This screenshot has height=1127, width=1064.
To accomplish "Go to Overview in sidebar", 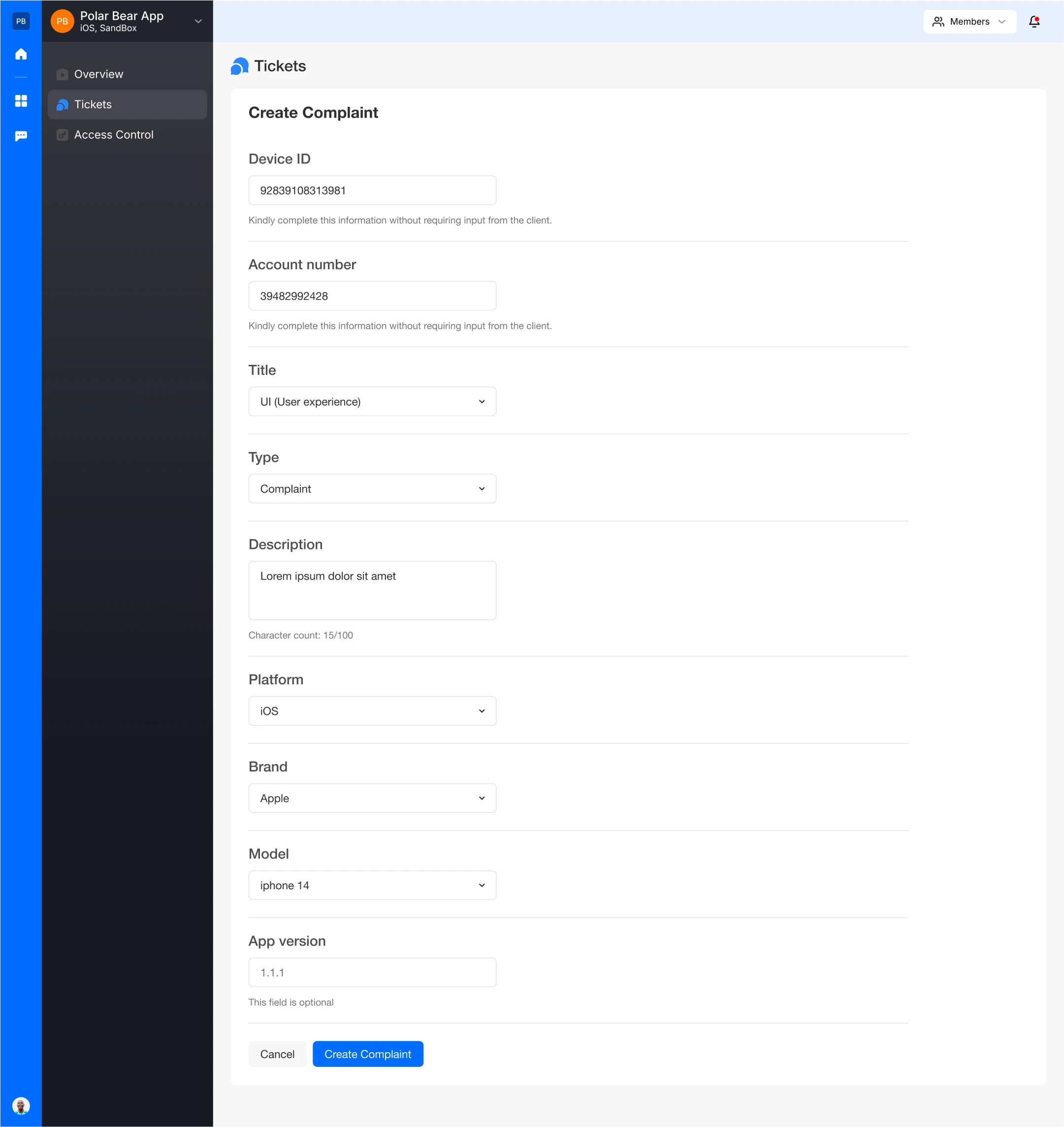I will [x=98, y=74].
